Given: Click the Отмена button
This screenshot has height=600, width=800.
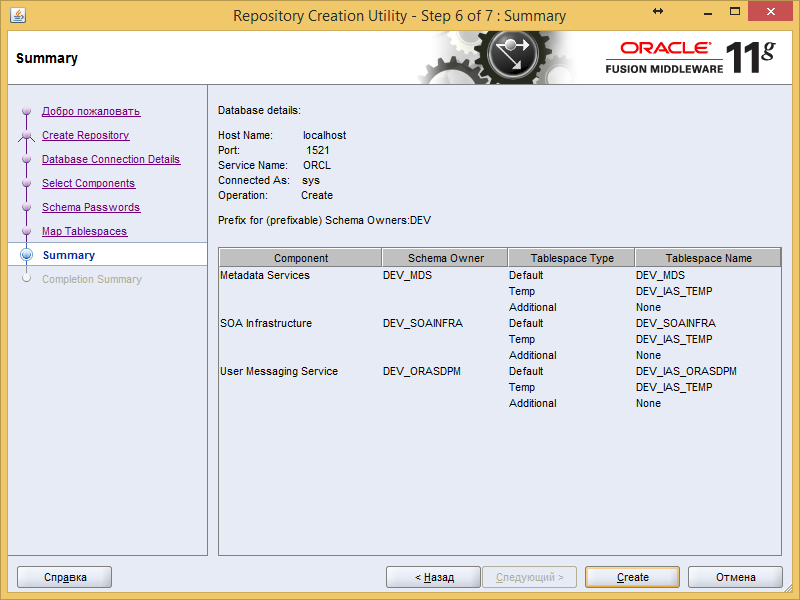Looking at the screenshot, I should 735,577.
